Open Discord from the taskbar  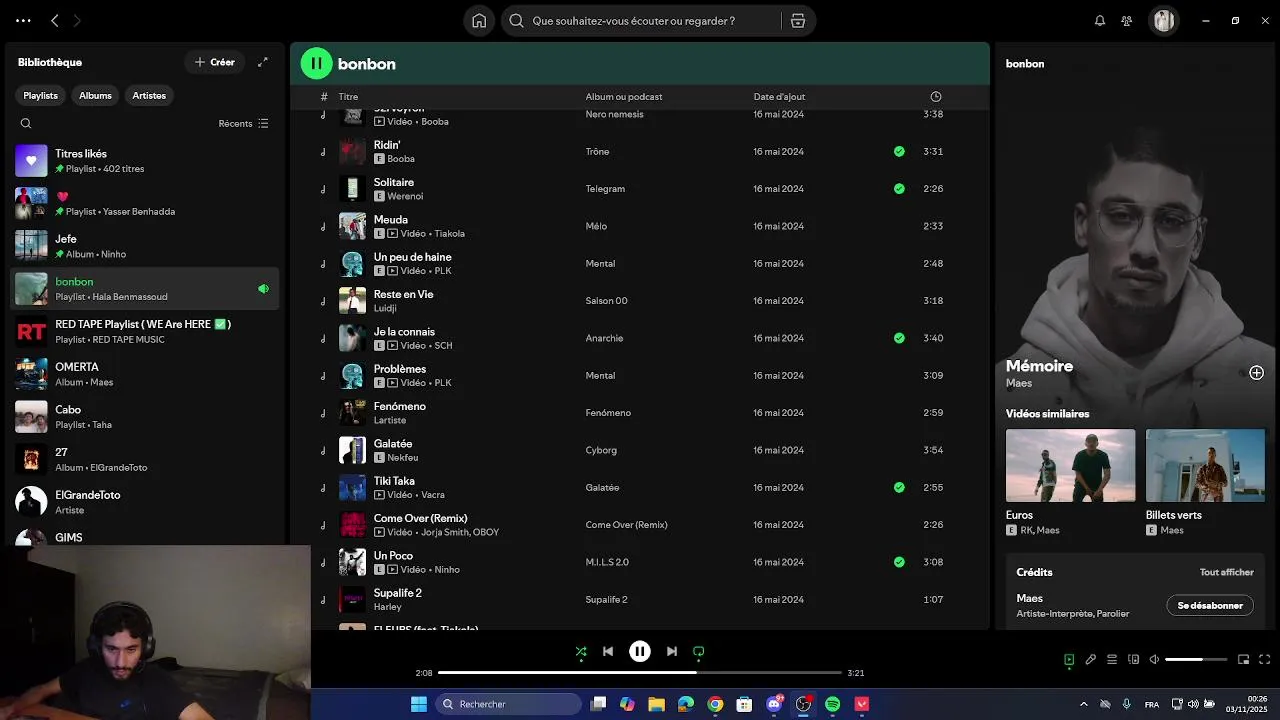point(774,704)
